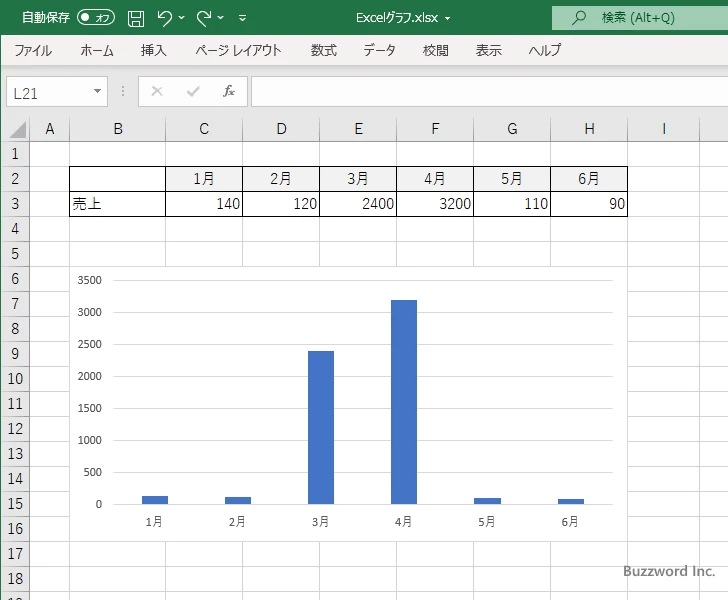The height and width of the screenshot is (600, 728).
Task: Click cell with value 2400
Action: (x=358, y=204)
